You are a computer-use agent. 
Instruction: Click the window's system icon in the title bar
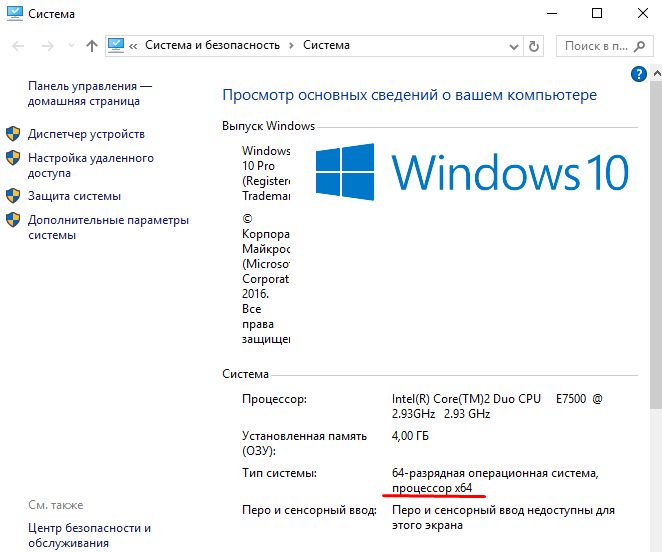[15, 14]
